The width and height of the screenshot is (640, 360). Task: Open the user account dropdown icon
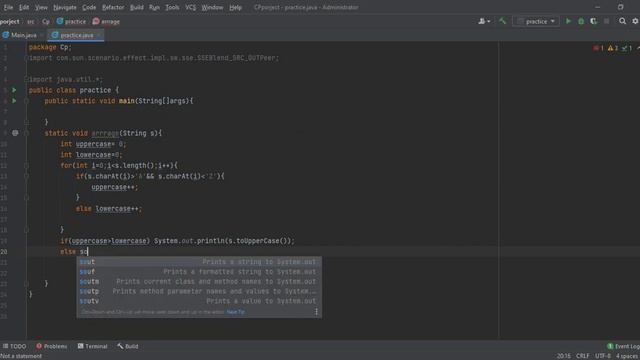(x=484, y=21)
